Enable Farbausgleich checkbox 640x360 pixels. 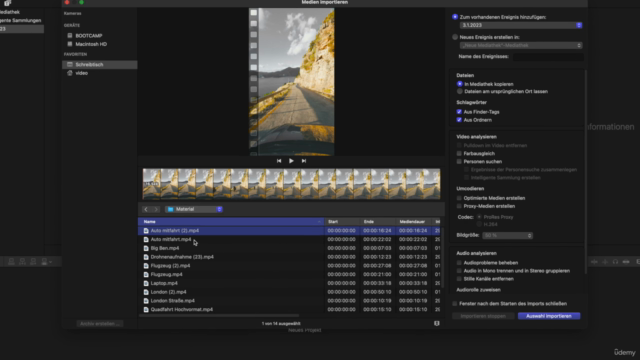459,153
